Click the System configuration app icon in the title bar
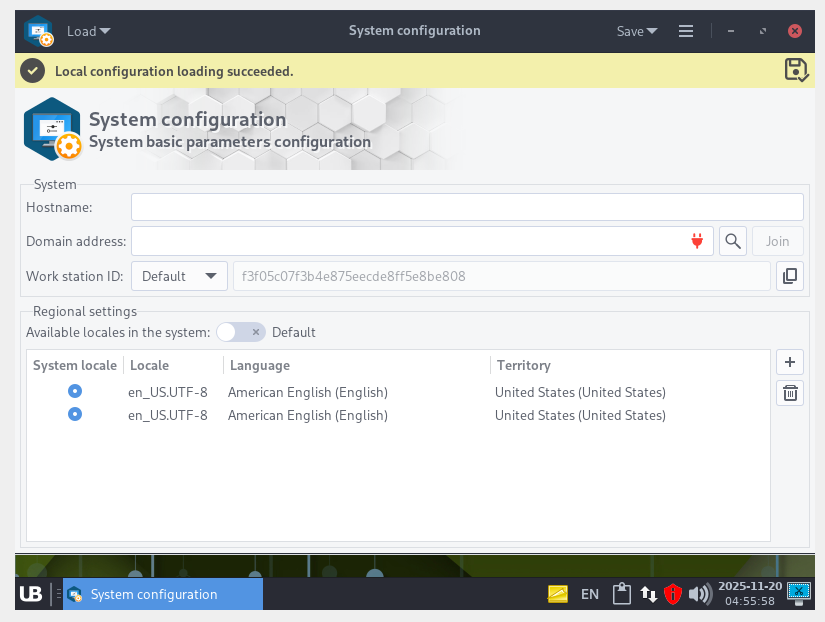Viewport: 825px width, 622px height. pos(39,31)
